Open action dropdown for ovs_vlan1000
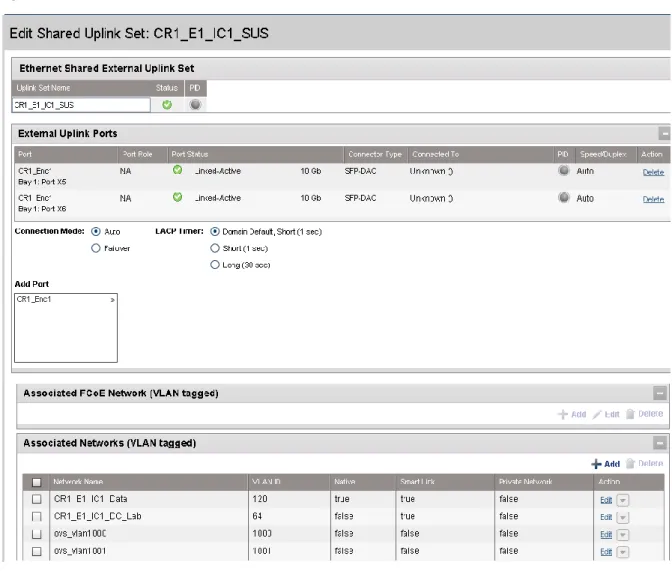 623,535
